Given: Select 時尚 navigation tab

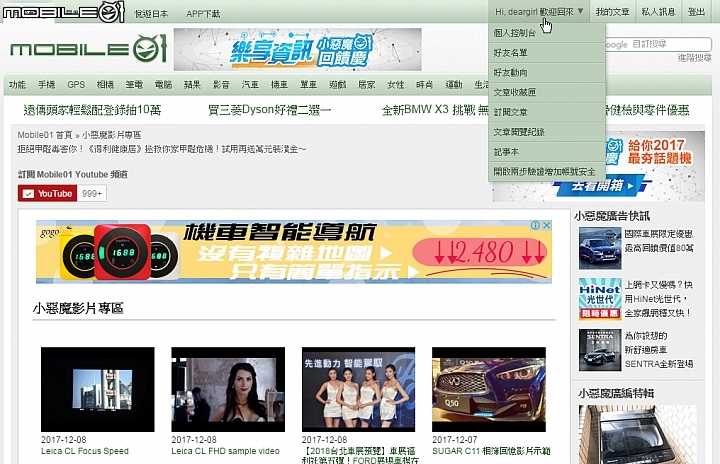Looking at the screenshot, I should (424, 85).
